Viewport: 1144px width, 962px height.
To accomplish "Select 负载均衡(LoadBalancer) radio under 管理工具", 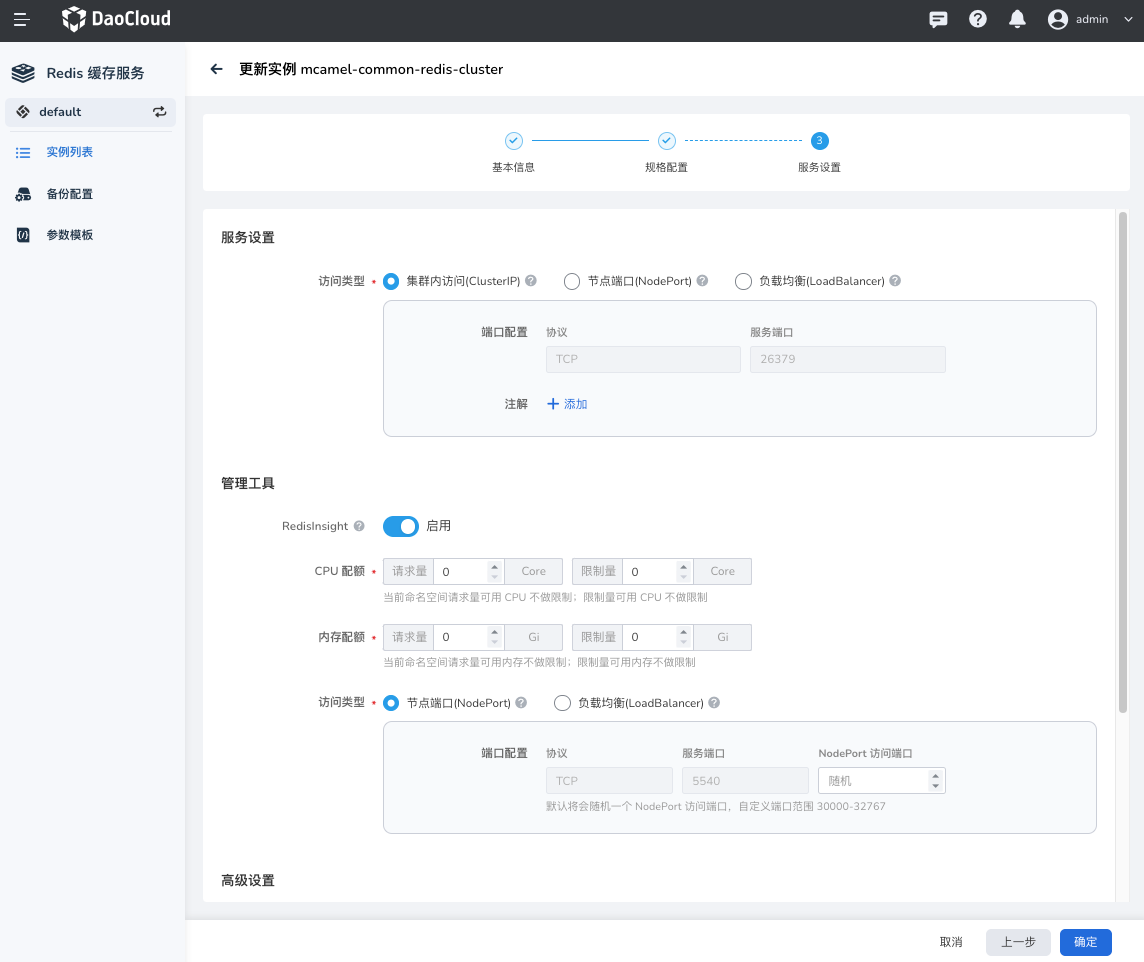I will pos(562,703).
